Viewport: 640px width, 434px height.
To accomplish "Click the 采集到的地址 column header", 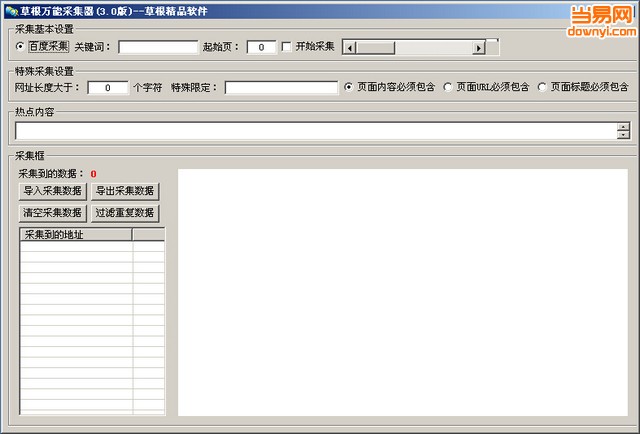I will (76, 234).
